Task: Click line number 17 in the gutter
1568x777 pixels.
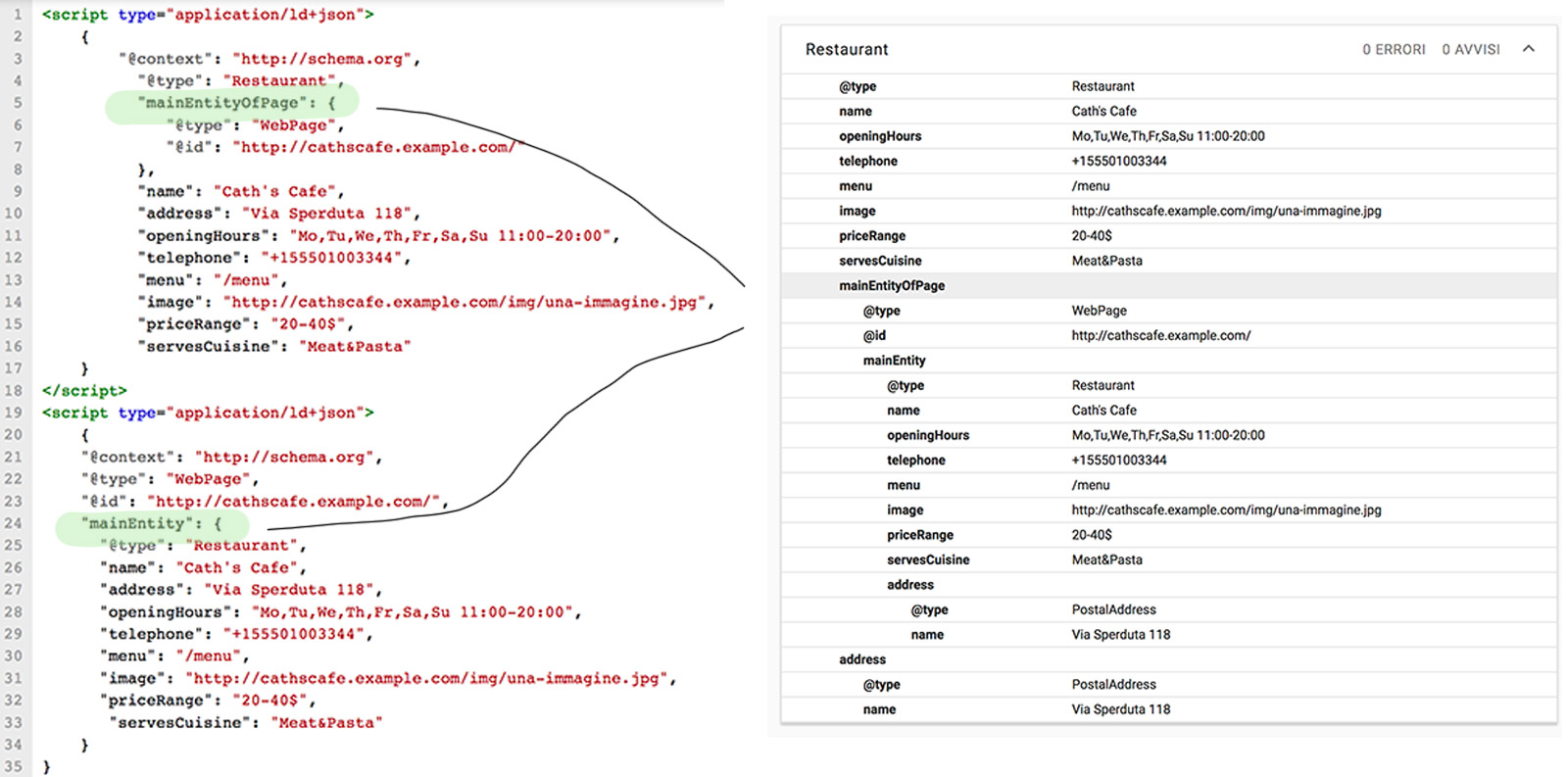Action: 13,368
